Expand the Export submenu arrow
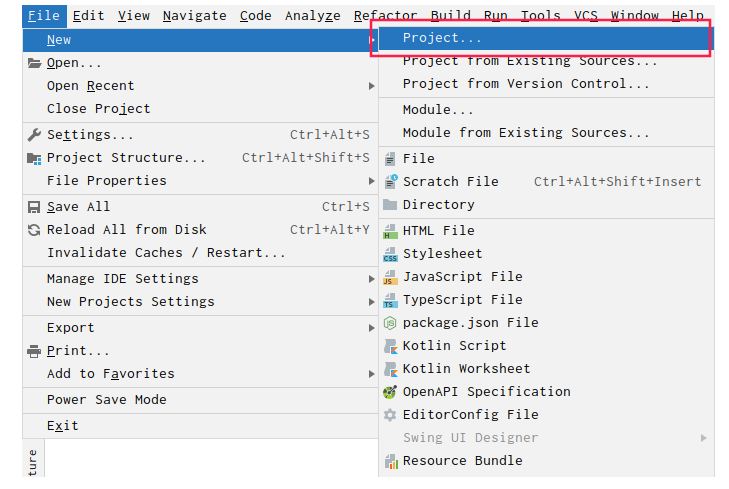Viewport: 729px width, 489px height. click(371, 328)
